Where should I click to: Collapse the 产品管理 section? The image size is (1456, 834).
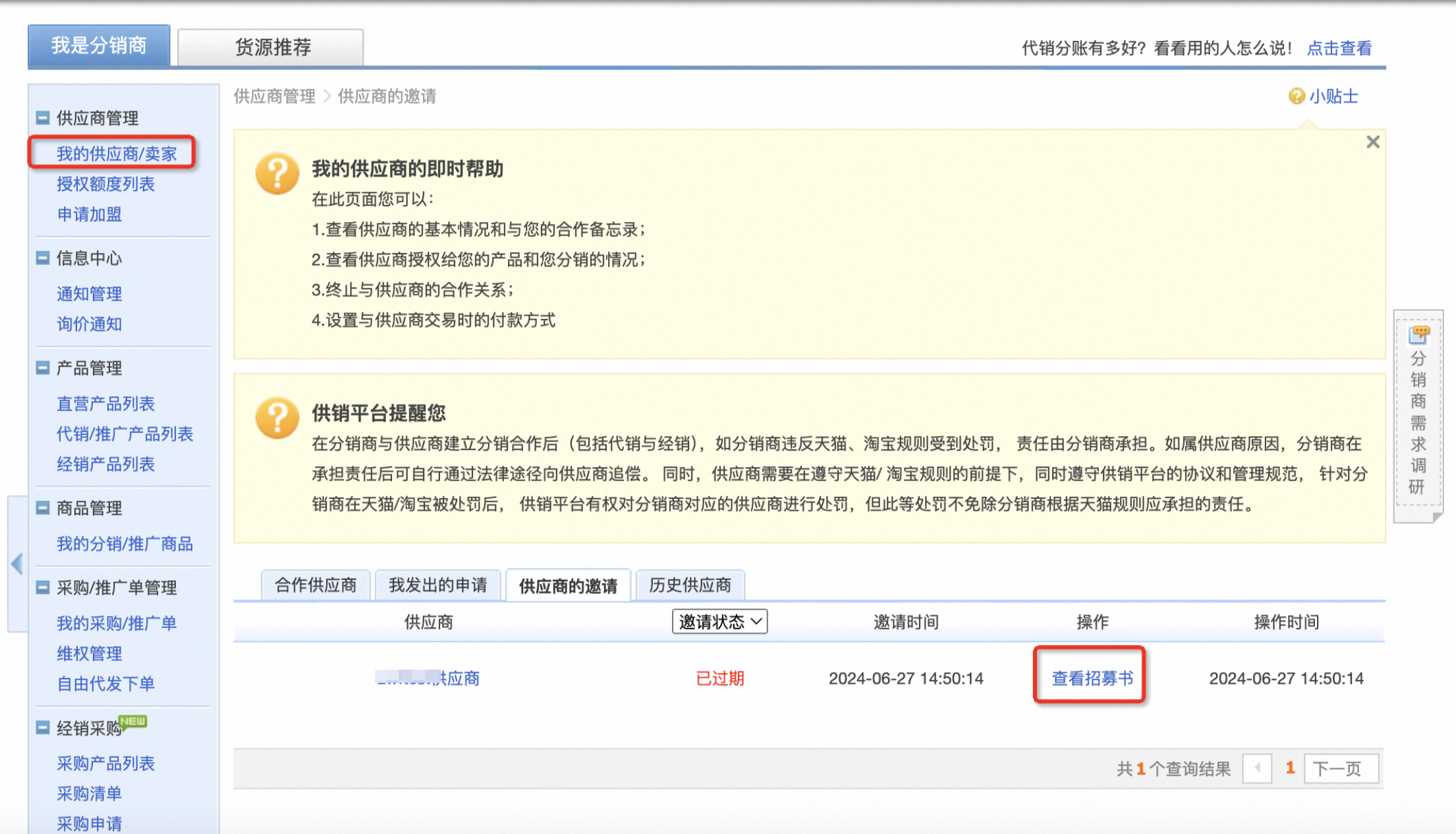click(x=43, y=368)
